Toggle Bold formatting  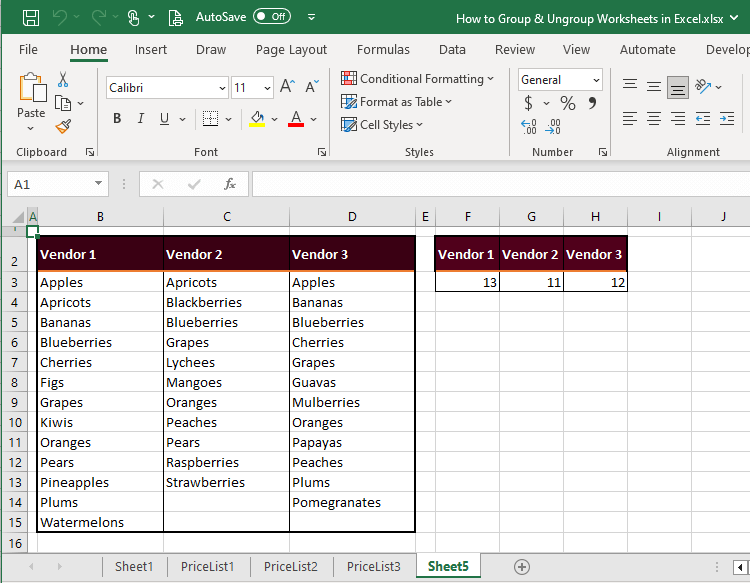116,119
